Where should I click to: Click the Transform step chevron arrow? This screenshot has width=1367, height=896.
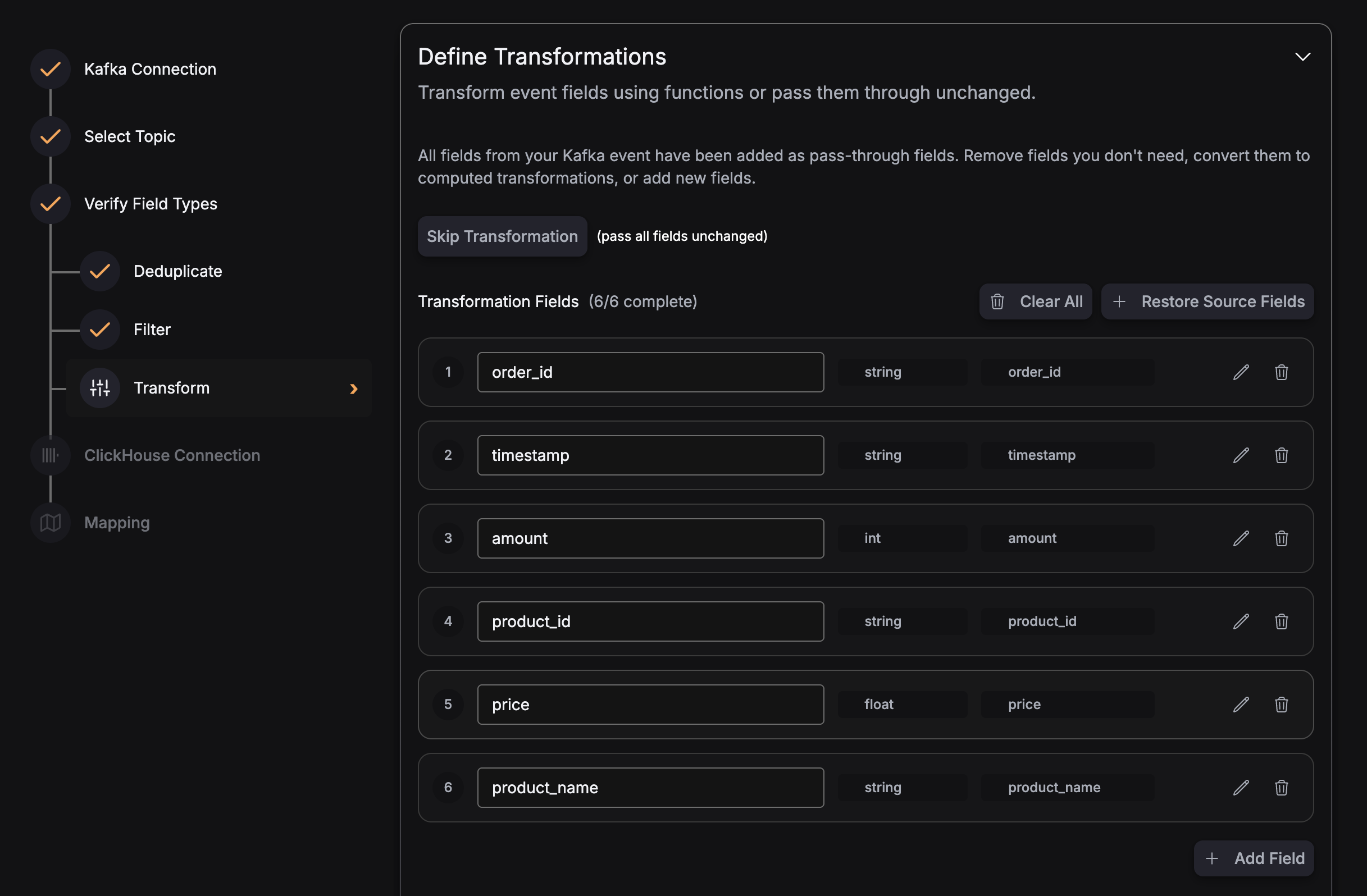coord(354,388)
